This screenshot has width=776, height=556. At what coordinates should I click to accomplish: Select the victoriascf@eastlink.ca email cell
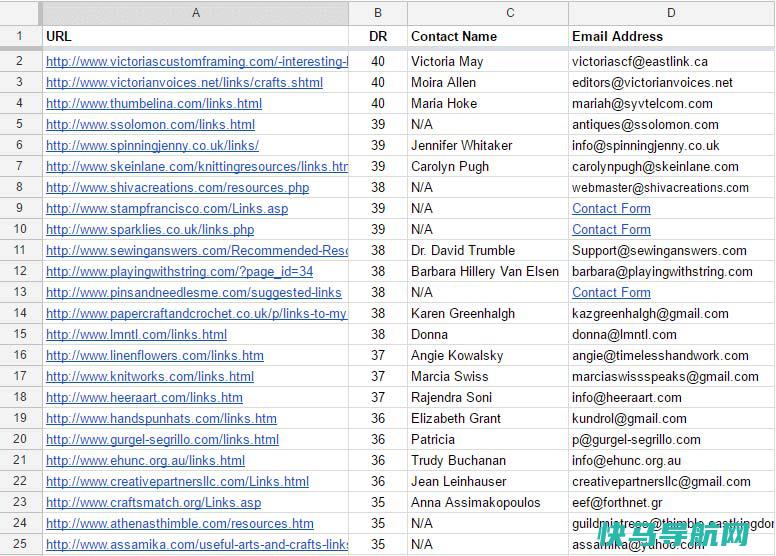point(672,61)
